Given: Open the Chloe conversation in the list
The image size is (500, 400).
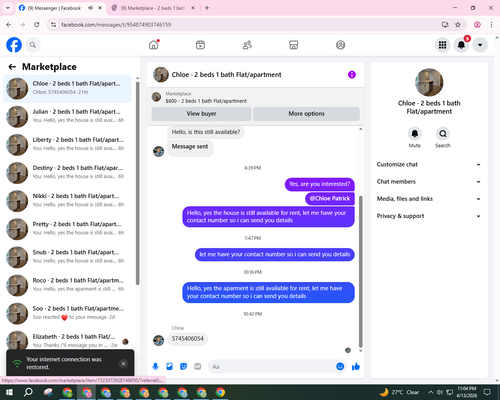Looking at the screenshot, I should coord(68,88).
